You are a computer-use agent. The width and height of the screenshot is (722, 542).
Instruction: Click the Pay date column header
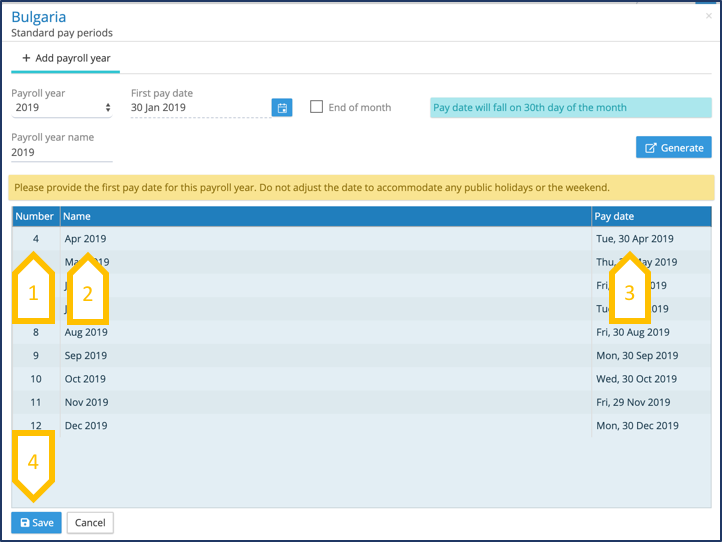tap(614, 216)
